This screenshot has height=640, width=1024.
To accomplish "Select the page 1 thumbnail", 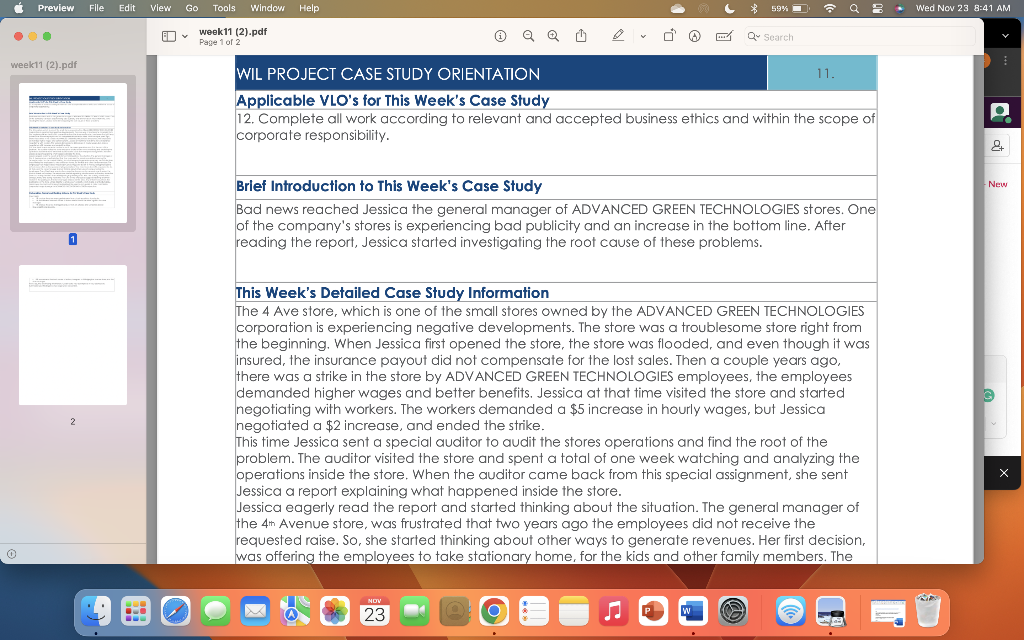I will [72, 153].
